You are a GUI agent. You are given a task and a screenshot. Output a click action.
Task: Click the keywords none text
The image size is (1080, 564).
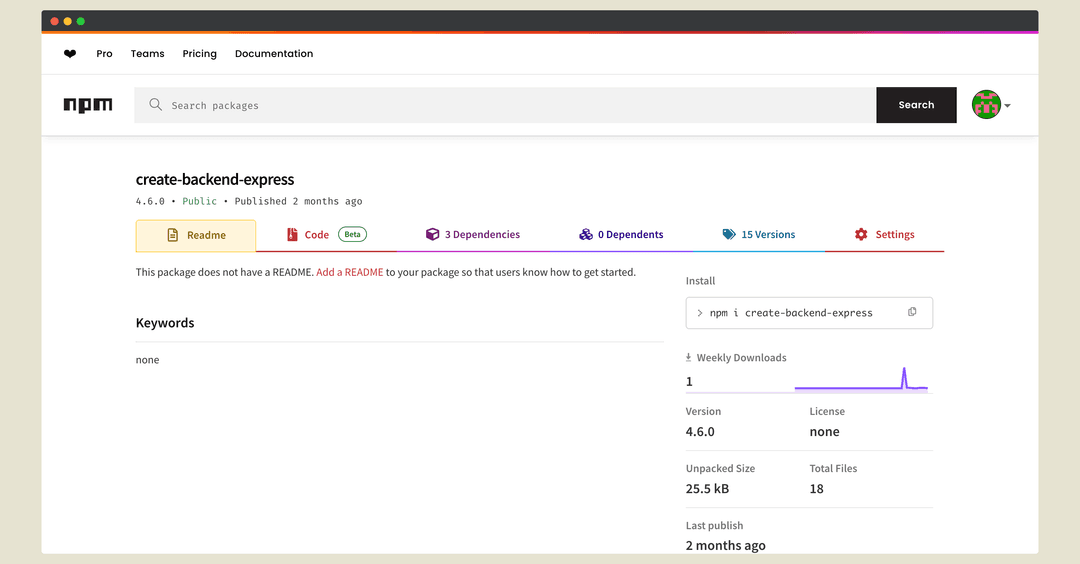[147, 359]
